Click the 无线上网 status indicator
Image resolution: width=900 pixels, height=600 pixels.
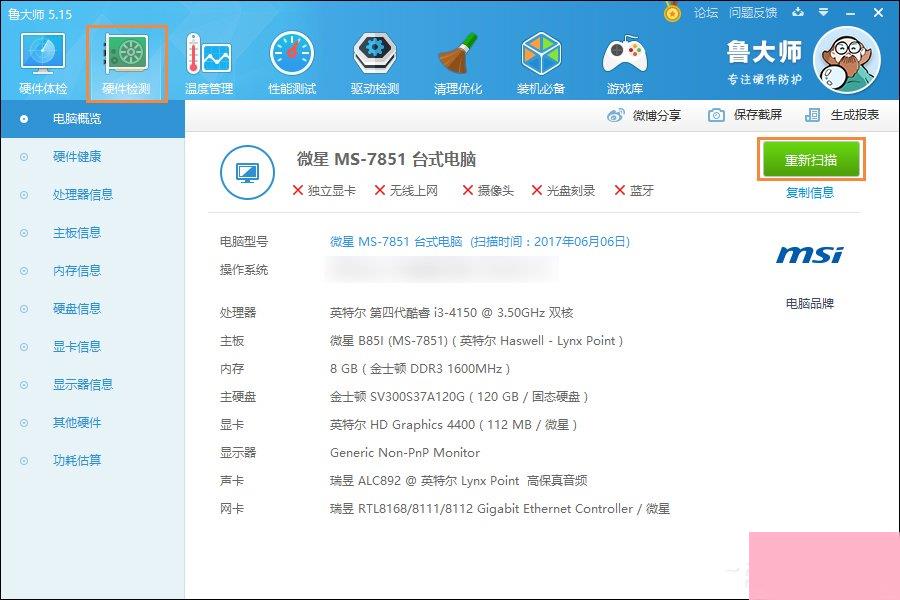[x=406, y=190]
